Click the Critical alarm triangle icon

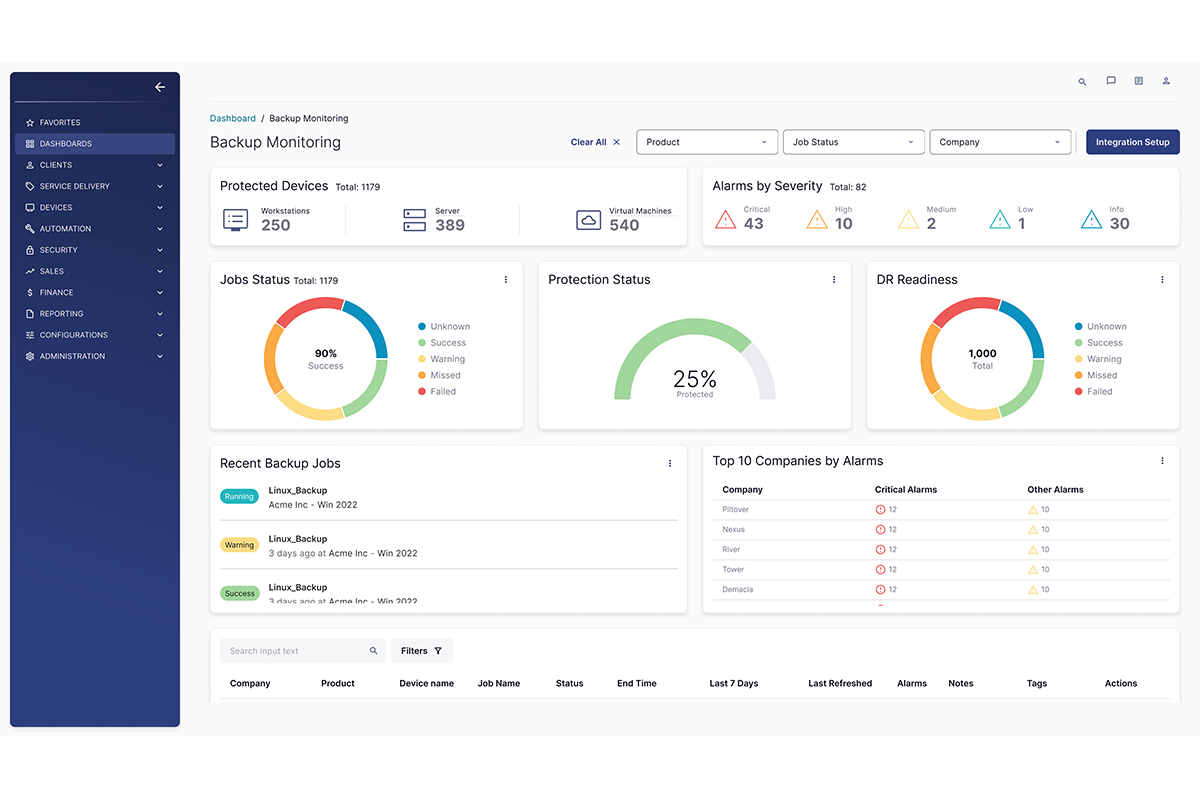click(x=726, y=220)
